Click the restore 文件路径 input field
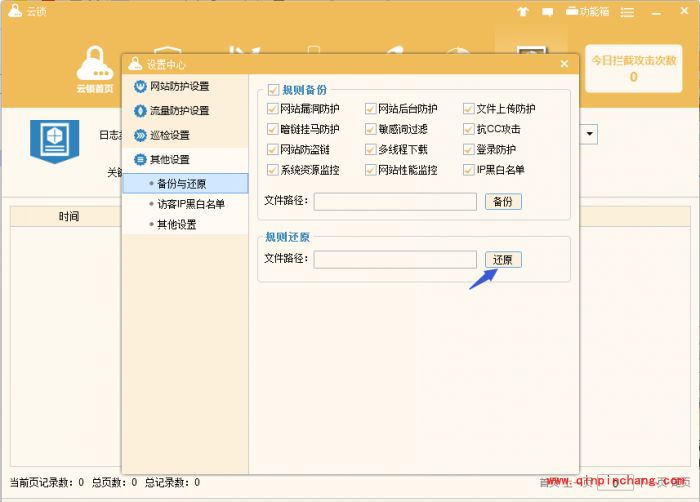Image resolution: width=700 pixels, height=502 pixels. 395,259
